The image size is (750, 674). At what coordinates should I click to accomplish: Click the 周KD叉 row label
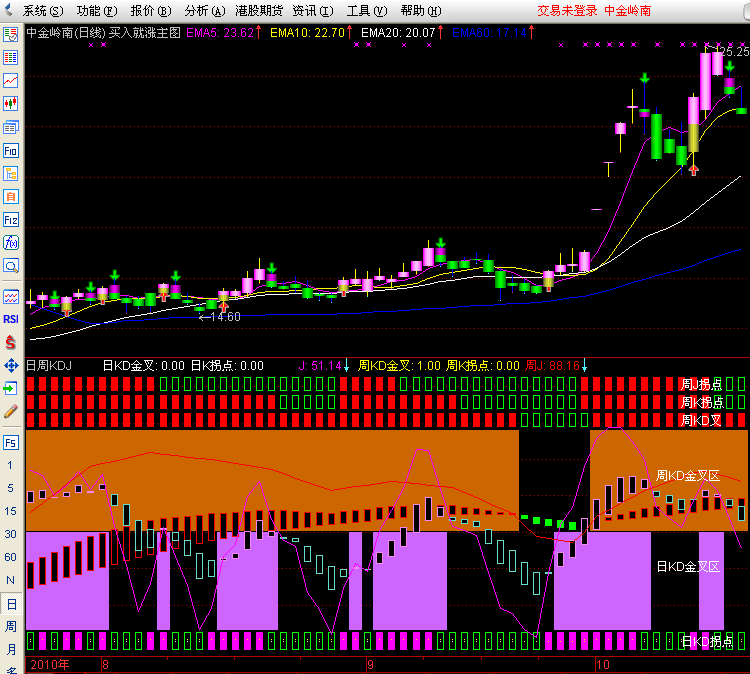[701, 420]
